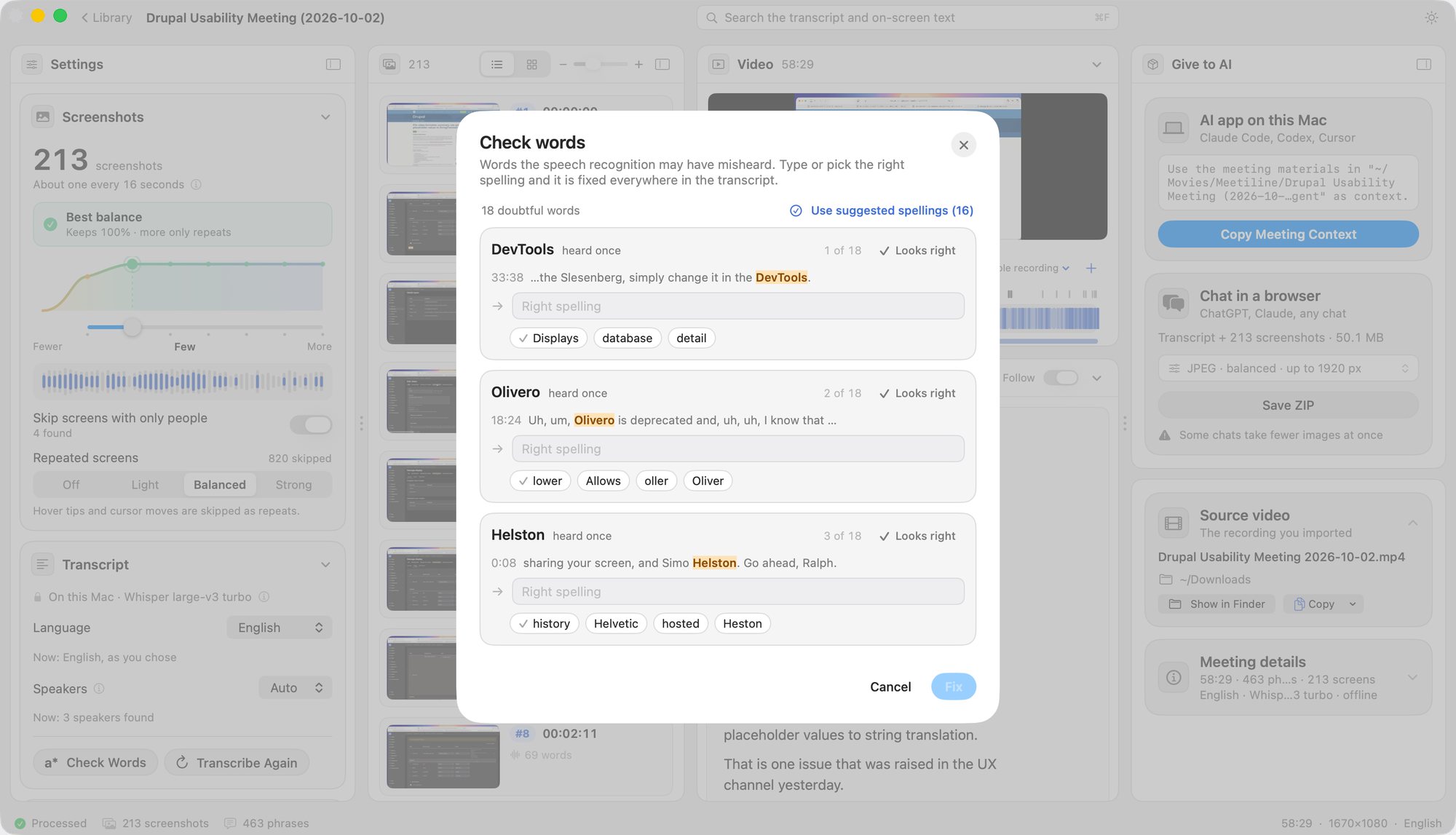Viewport: 1456px width, 835px height.
Task: Pick the database suggestion chip
Action: 627,339
